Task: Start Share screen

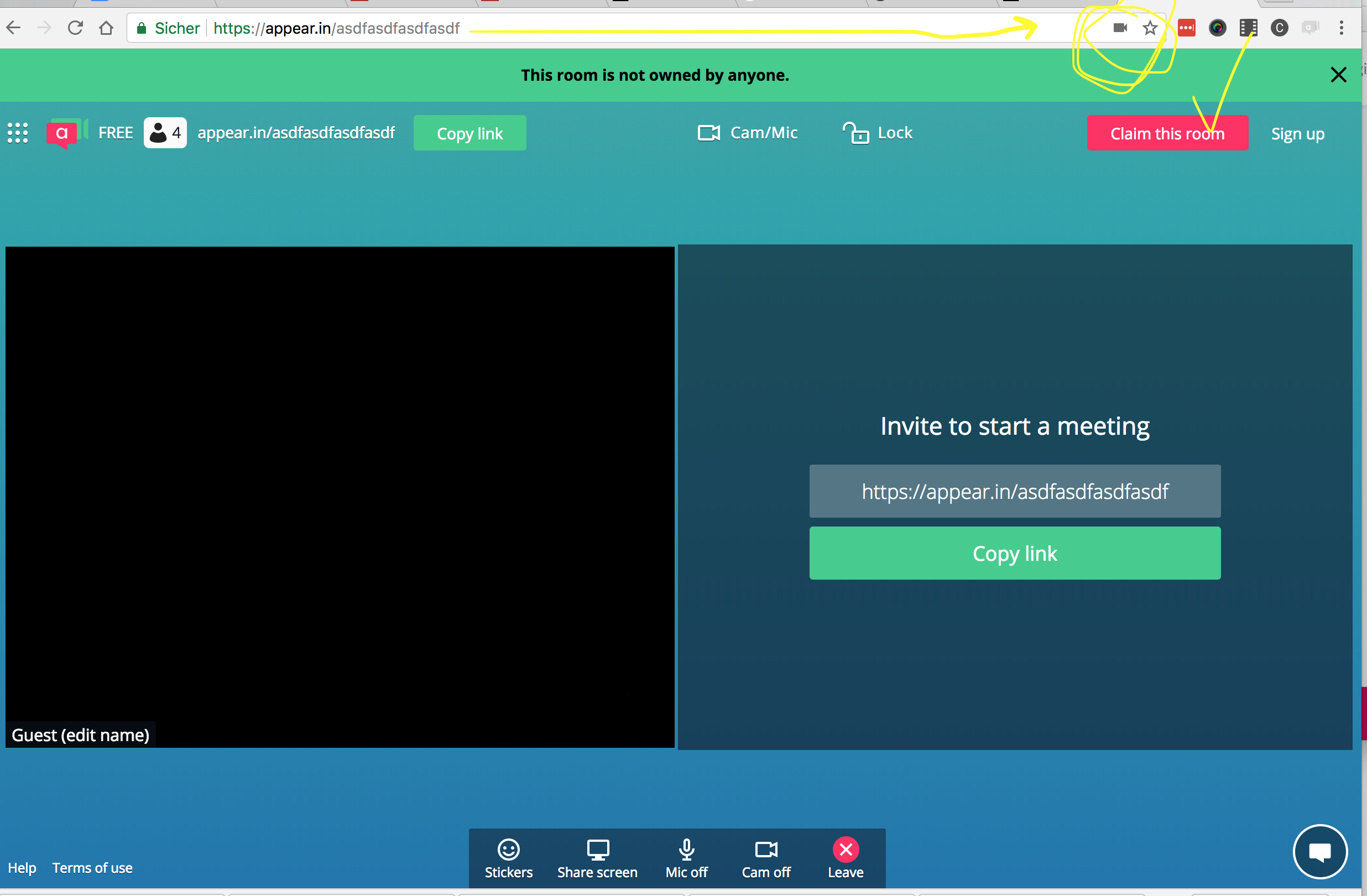Action: (x=597, y=858)
